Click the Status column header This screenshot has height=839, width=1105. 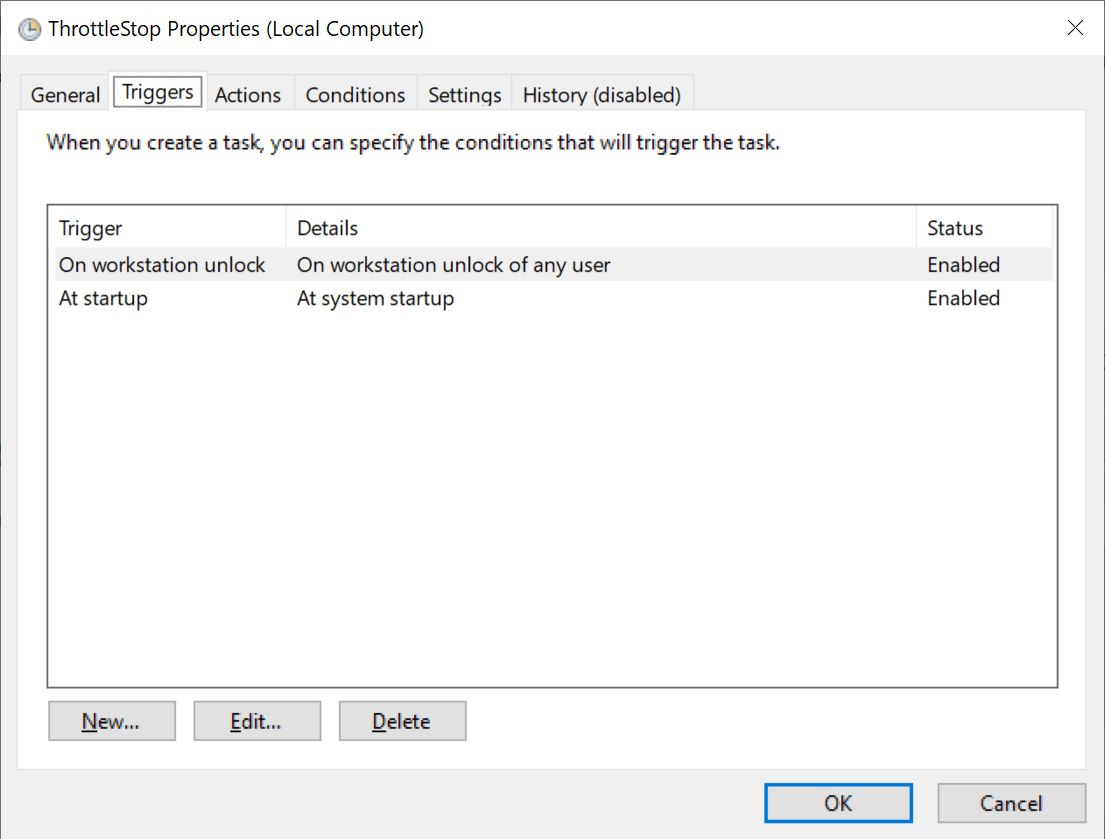[984, 228]
